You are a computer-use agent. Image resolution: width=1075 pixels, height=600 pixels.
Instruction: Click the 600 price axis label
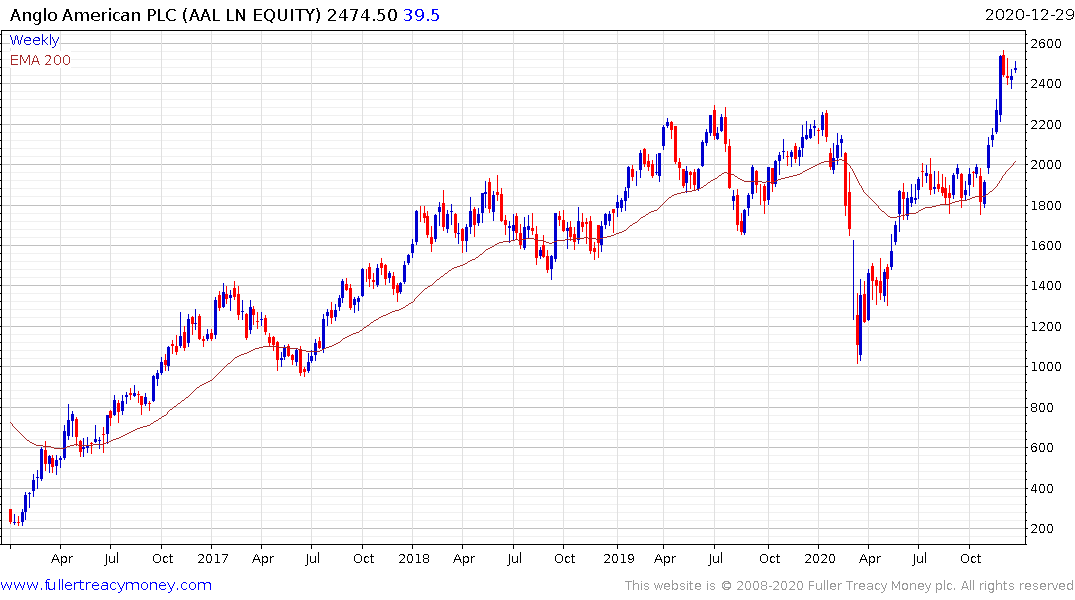(x=1042, y=448)
